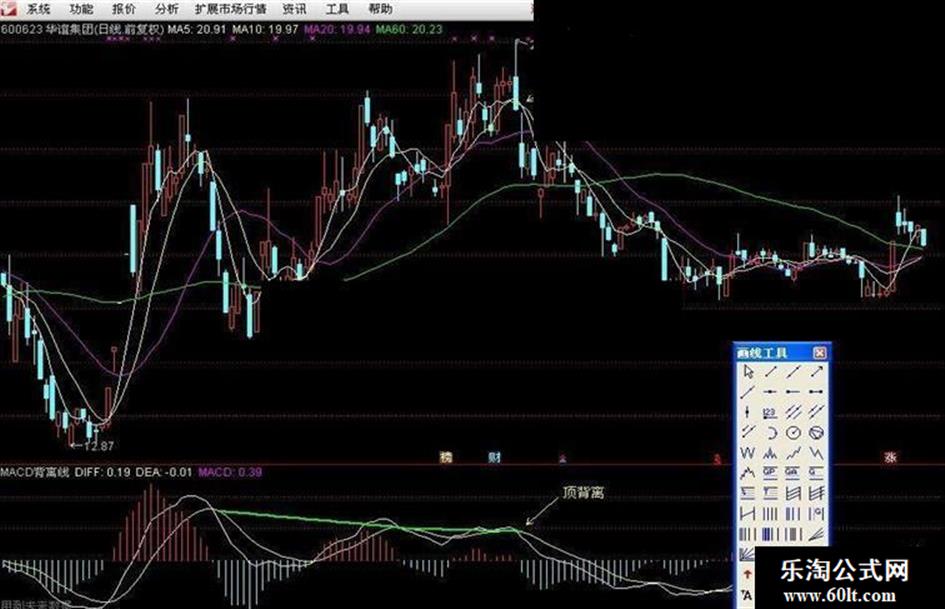Select the arc drawing tool
The width and height of the screenshot is (945, 609).
click(771, 433)
